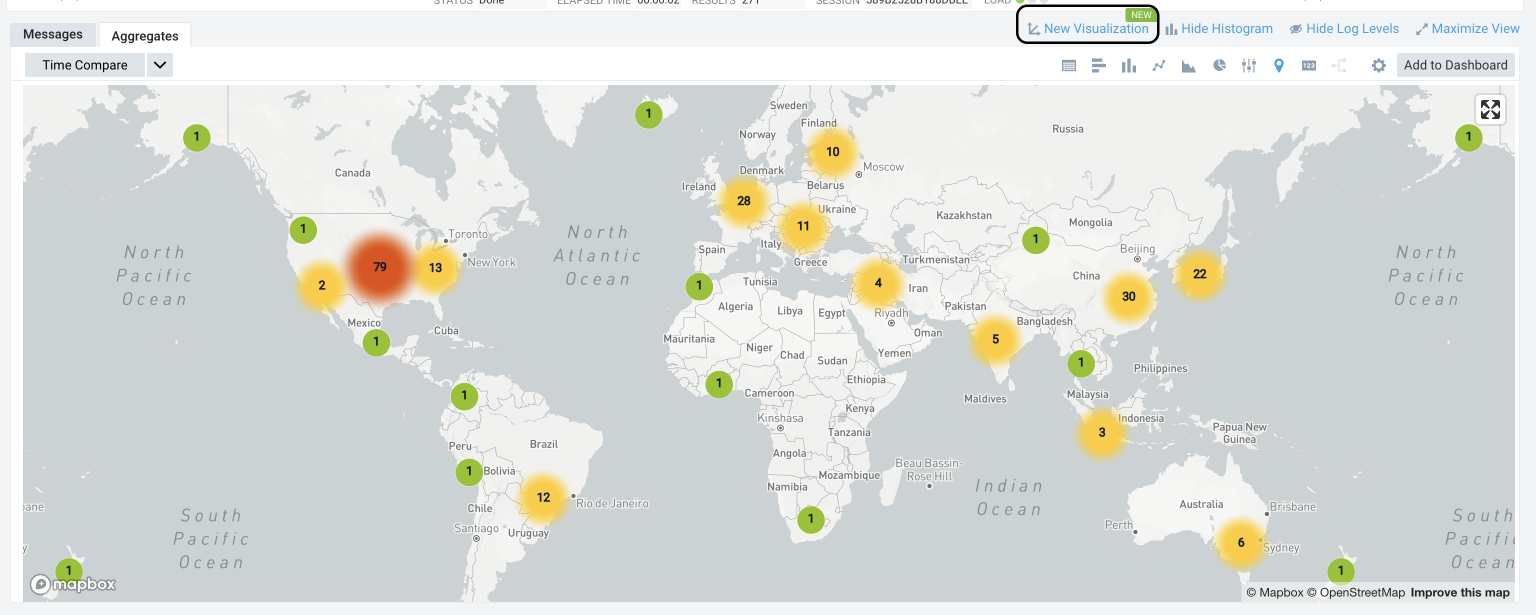This screenshot has width=1536, height=615.
Task: Toggle Hide Log Levels
Action: pos(1344,29)
